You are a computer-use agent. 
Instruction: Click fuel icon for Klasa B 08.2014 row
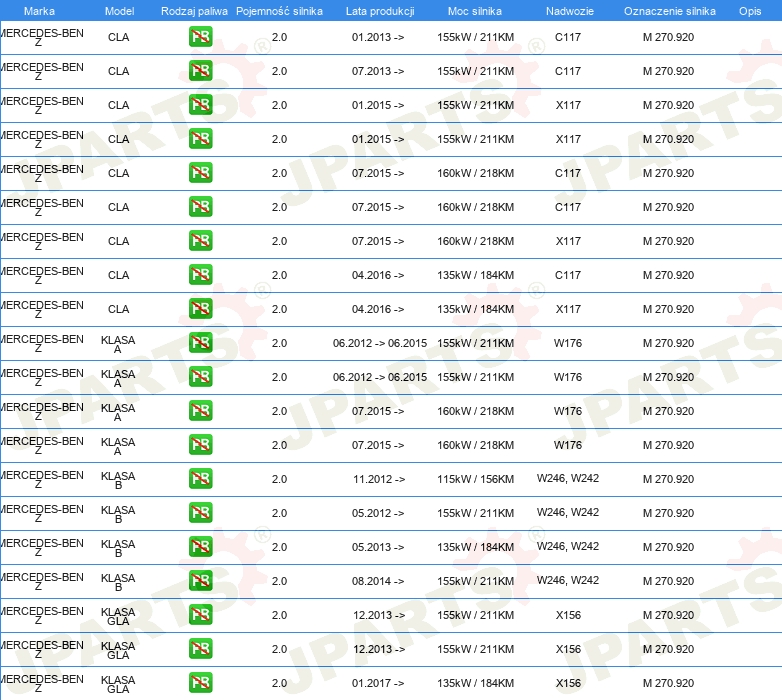pos(200,581)
